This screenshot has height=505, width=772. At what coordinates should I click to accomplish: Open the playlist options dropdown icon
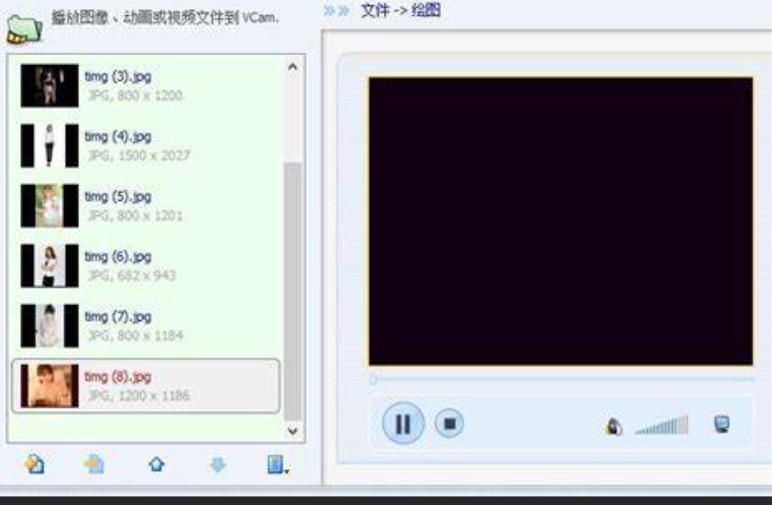coord(278,465)
